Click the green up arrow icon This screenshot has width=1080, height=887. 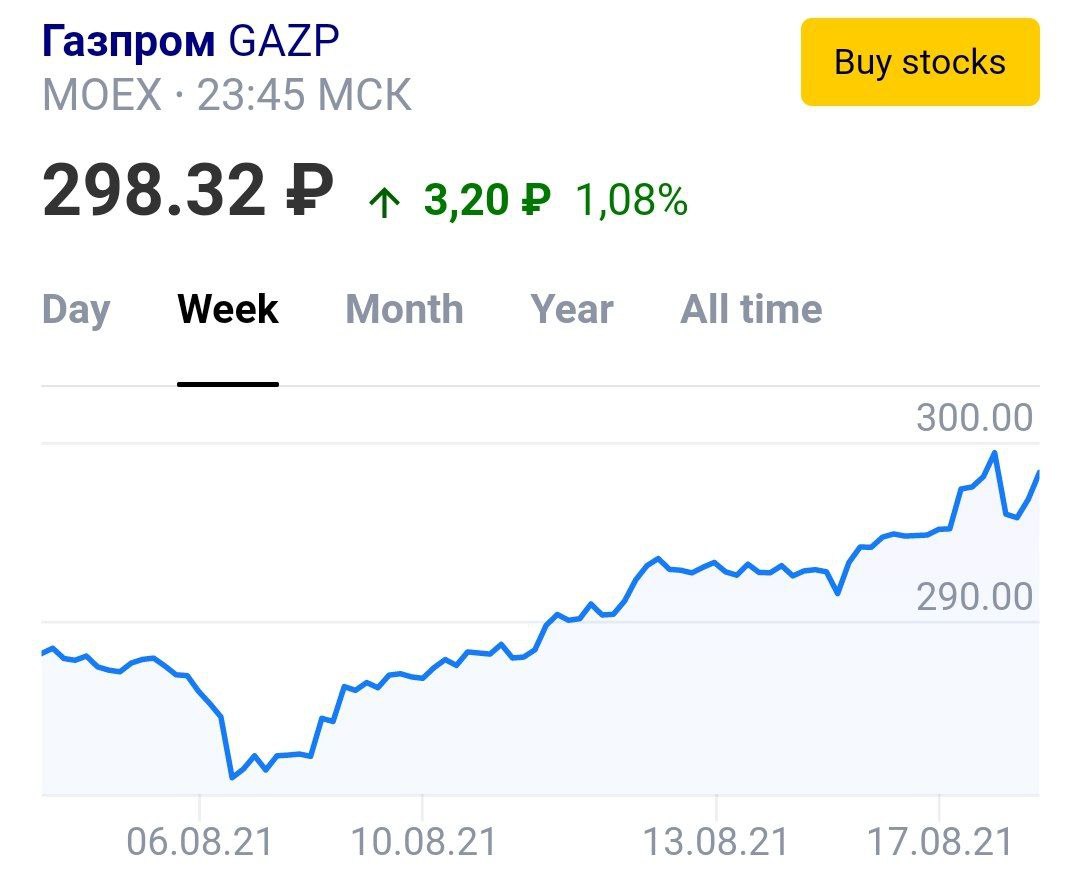383,203
